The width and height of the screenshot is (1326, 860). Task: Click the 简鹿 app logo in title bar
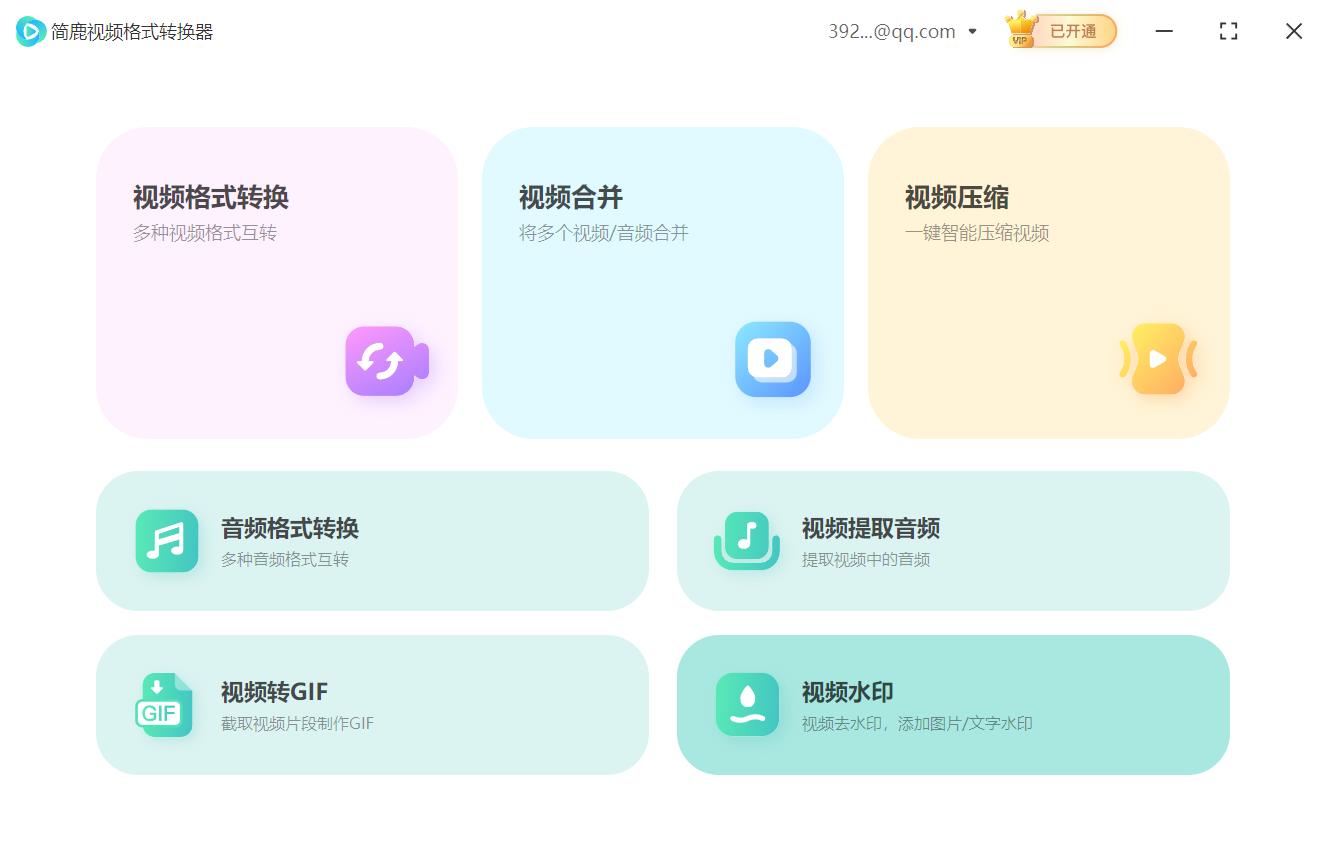(x=29, y=31)
